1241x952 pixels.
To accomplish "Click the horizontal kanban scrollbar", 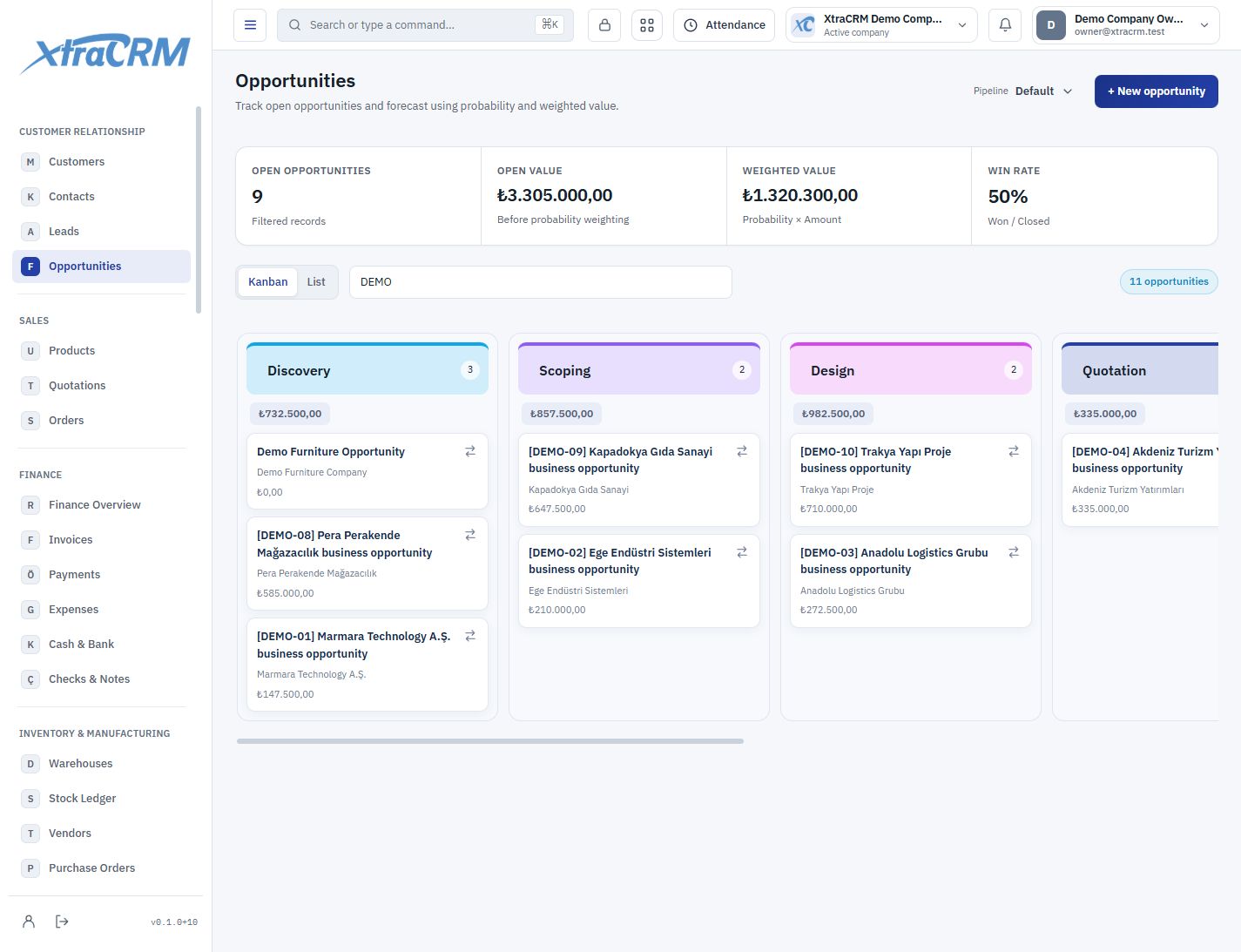I will [x=490, y=741].
